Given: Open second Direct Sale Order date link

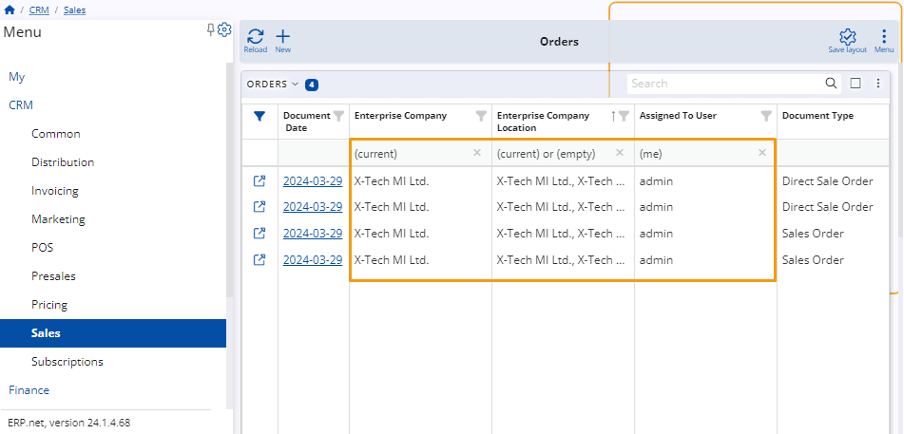Looking at the screenshot, I should tap(312, 206).
